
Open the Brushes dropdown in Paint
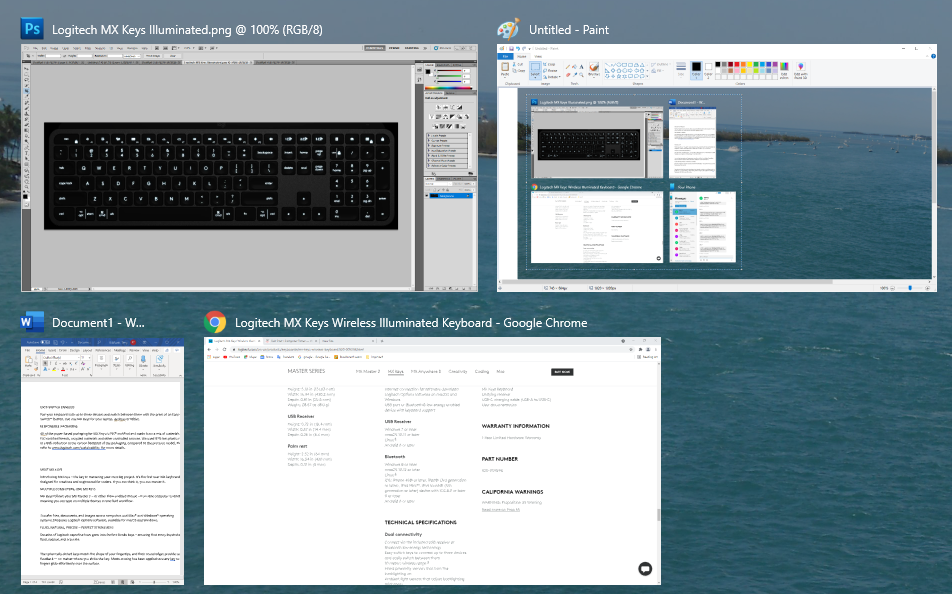tap(594, 70)
